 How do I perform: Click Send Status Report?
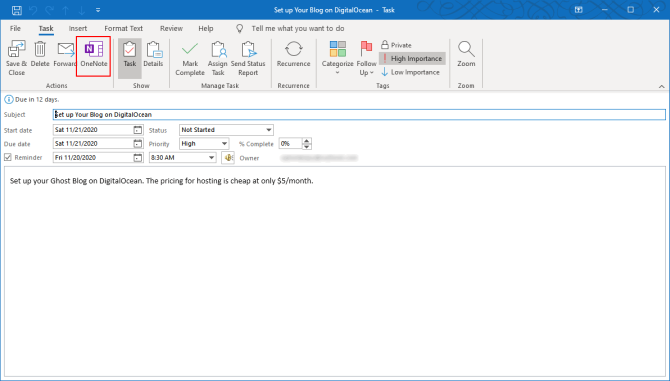point(248,59)
